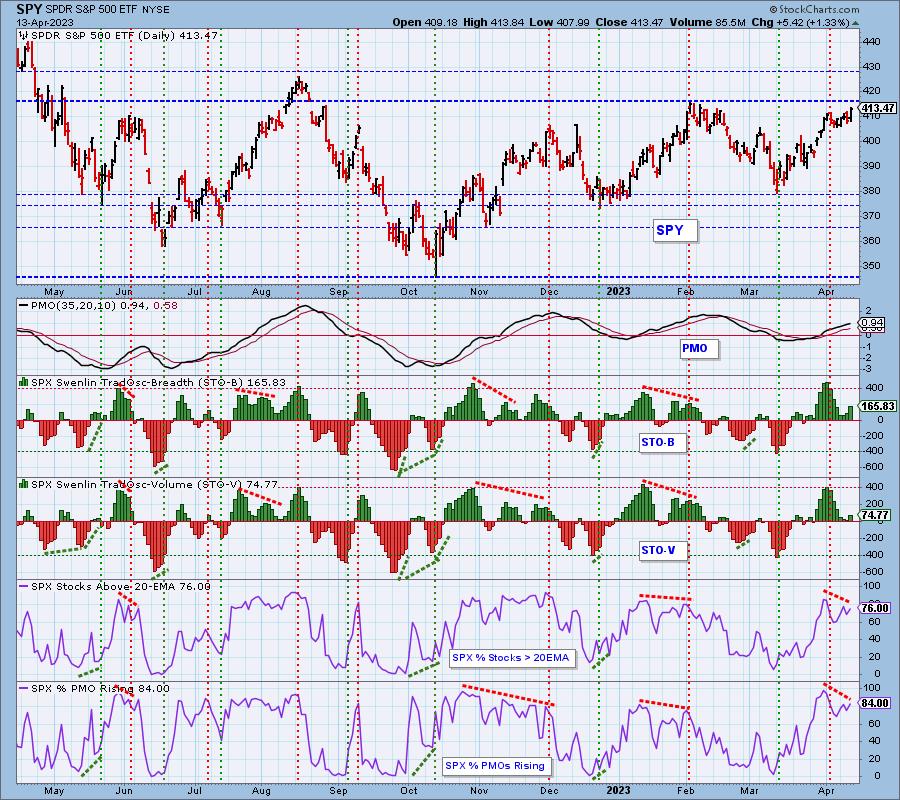Click the SPY ticker symbol in the header

(29, 9)
